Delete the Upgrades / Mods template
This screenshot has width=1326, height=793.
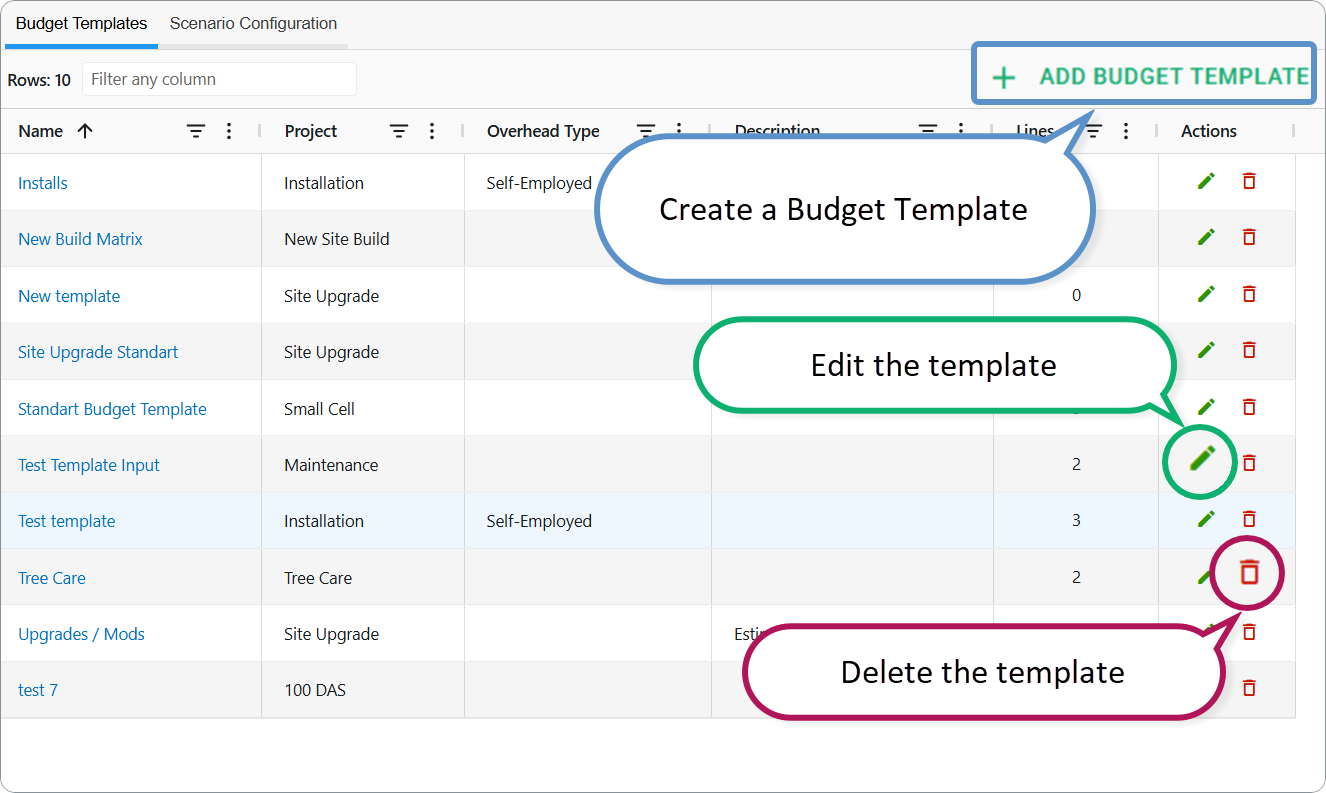1249,632
